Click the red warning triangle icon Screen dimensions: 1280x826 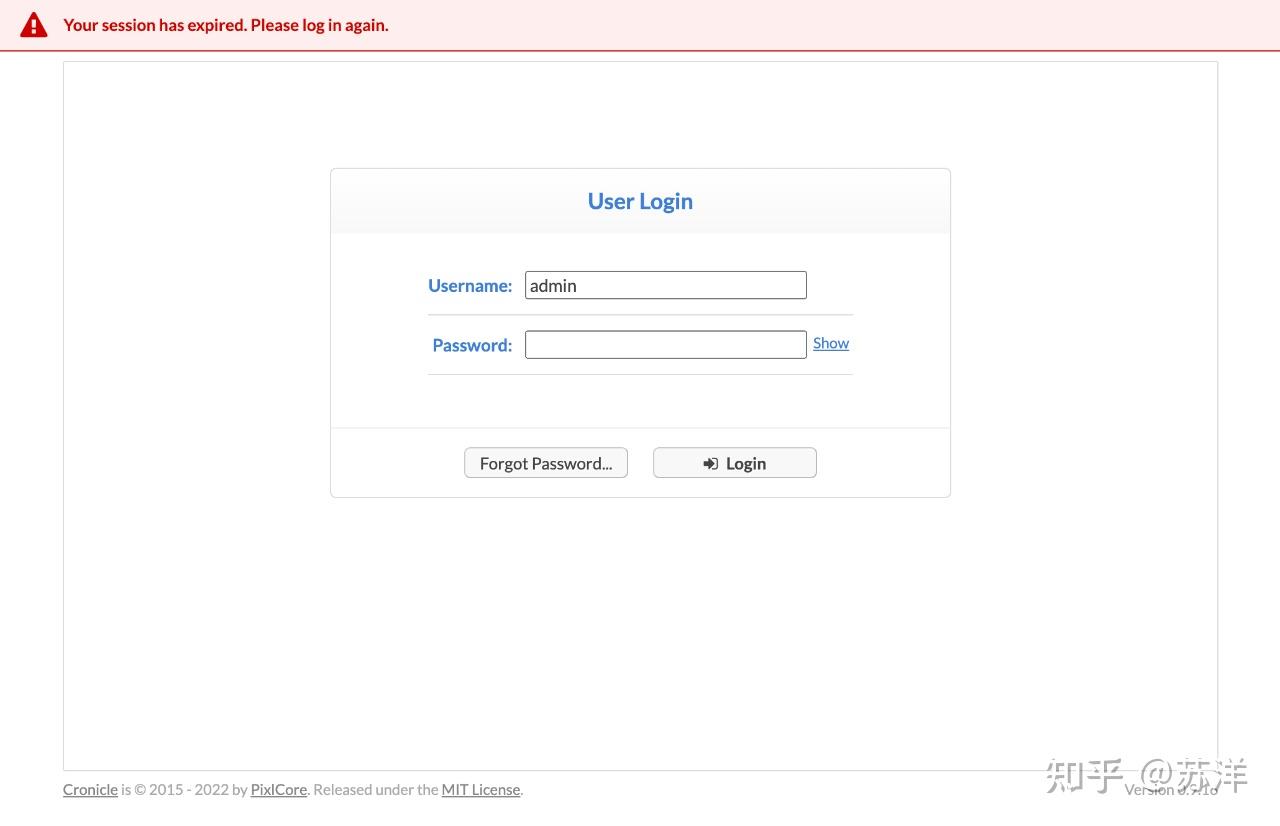pyautogui.click(x=34, y=25)
